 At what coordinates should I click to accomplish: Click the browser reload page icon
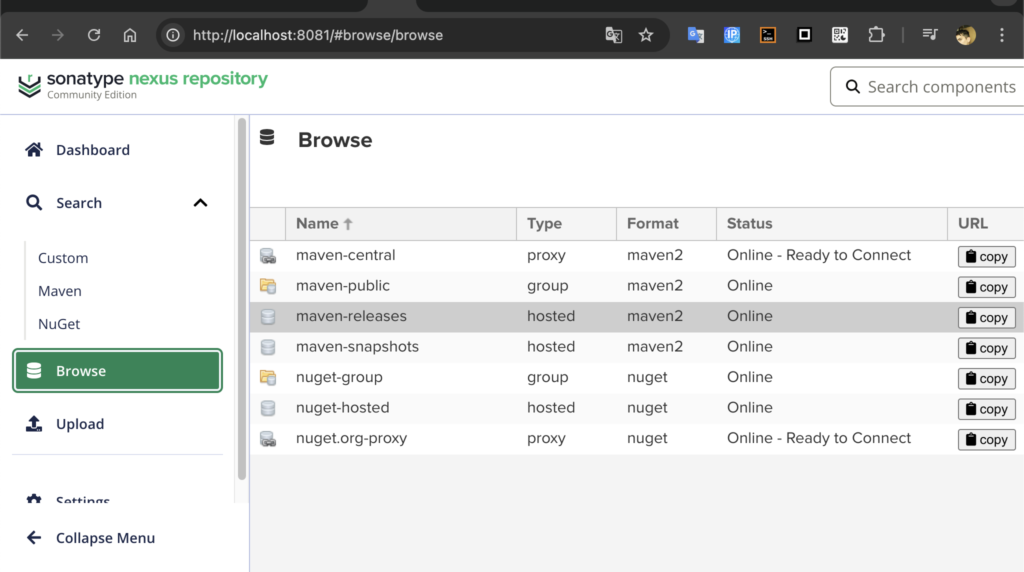pyautogui.click(x=94, y=35)
